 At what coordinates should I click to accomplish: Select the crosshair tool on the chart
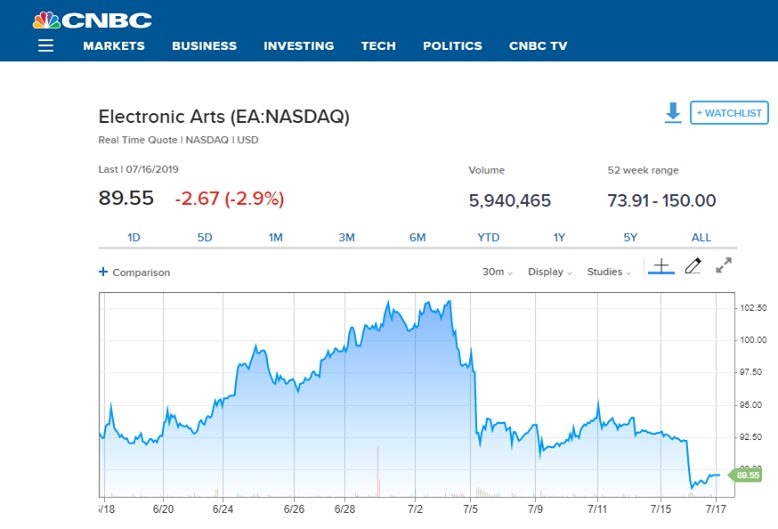click(660, 267)
